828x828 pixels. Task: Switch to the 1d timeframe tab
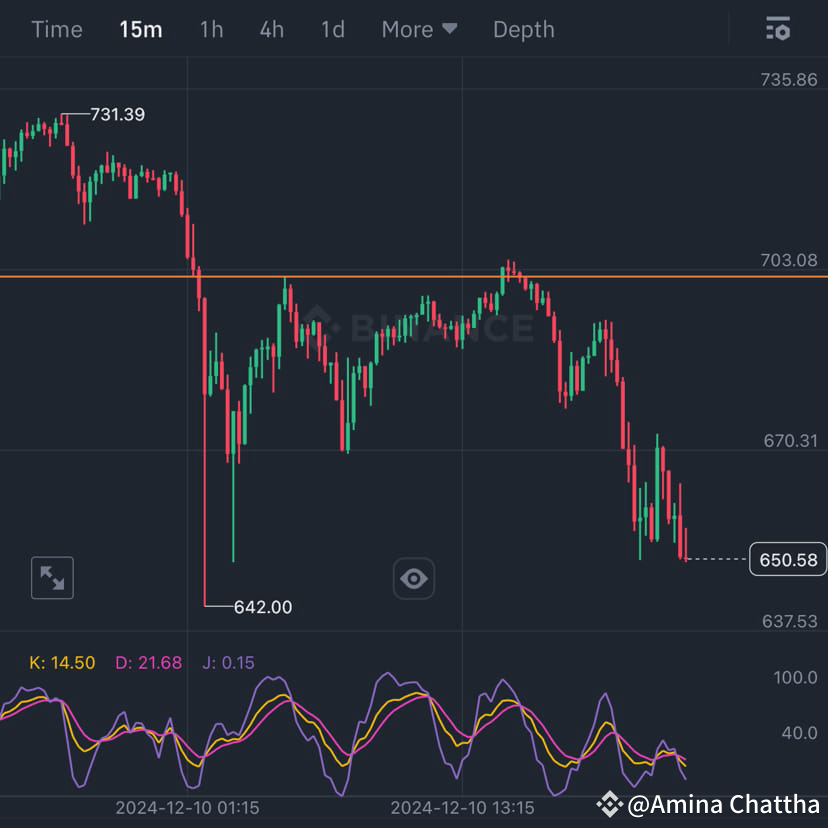332,29
